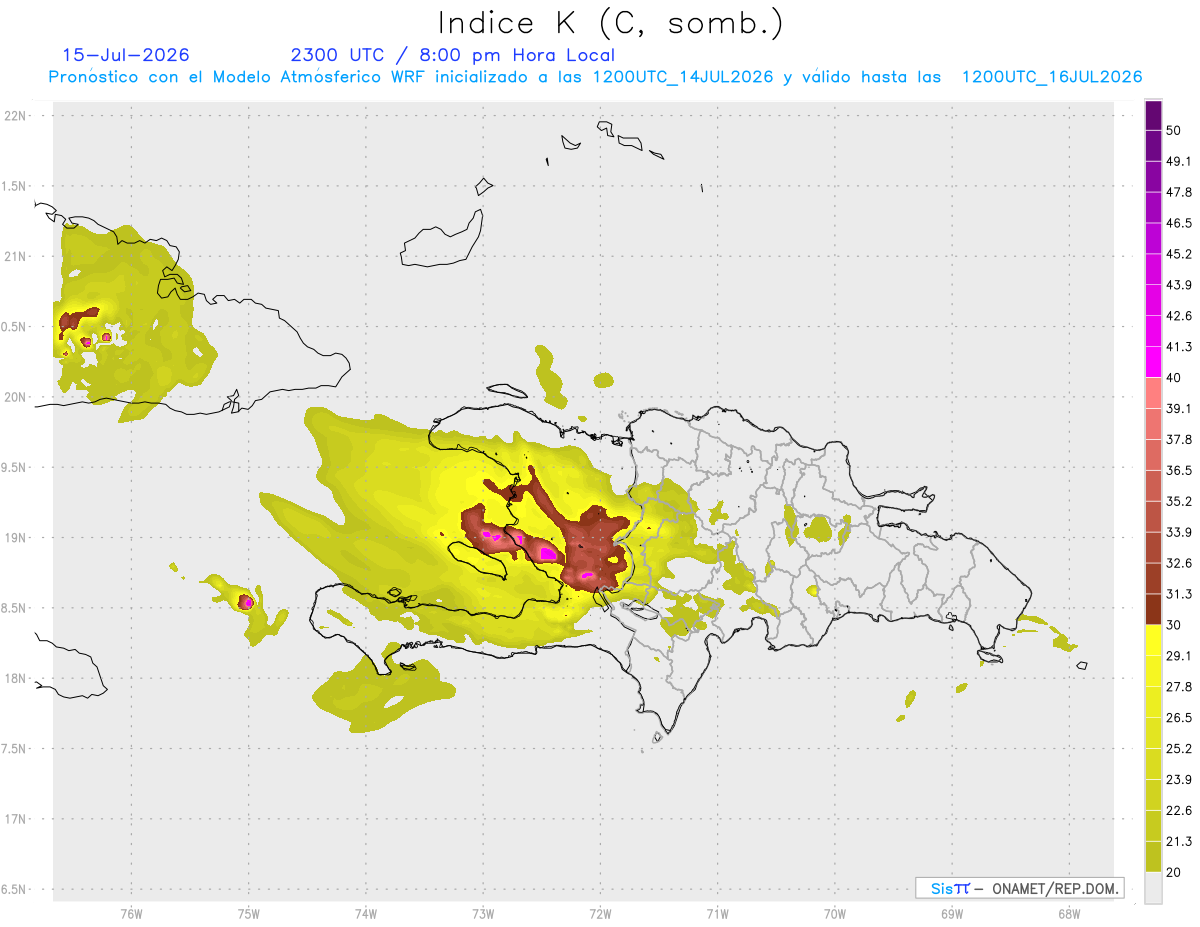Image resolution: width=1200 pixels, height=927 pixels.
Task: Click colorbar label '22.6'
Action: [x=1179, y=811]
